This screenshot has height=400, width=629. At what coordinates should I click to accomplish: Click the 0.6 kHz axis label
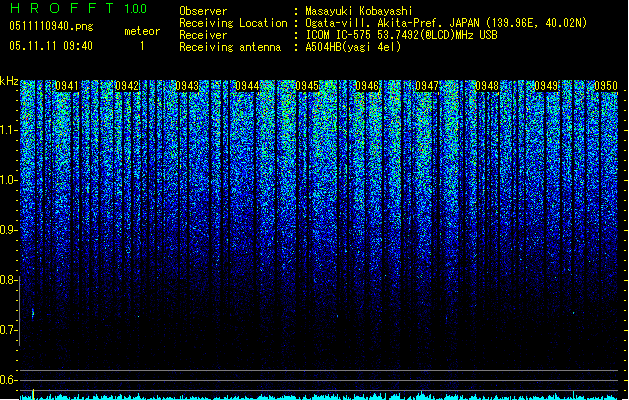coord(9,380)
